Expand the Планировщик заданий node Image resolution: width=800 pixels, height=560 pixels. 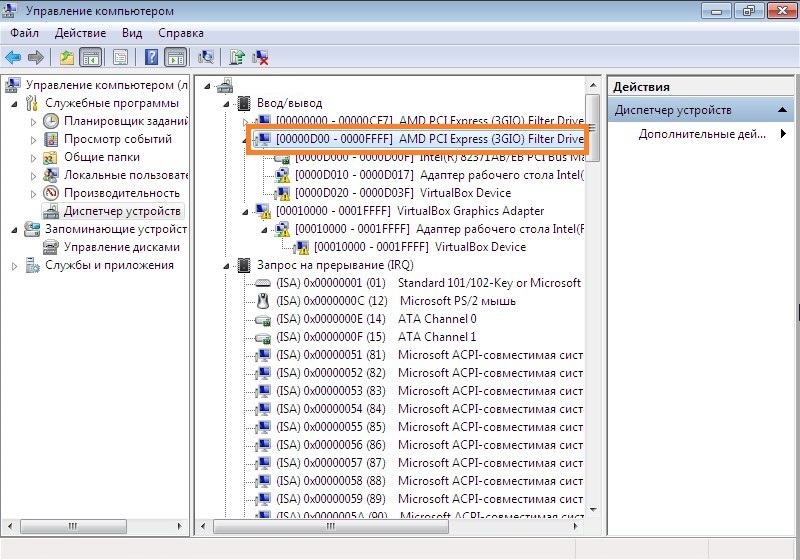[x=33, y=121]
